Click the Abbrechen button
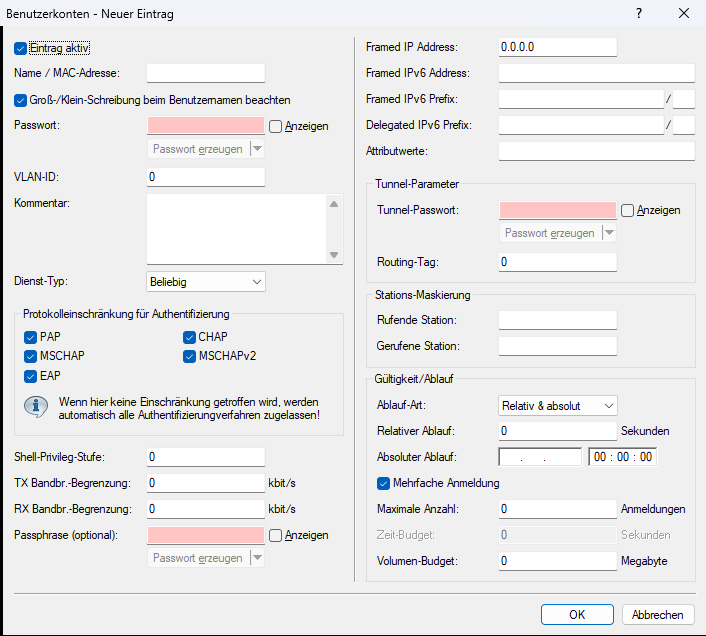The height and width of the screenshot is (636, 706). coord(657,615)
